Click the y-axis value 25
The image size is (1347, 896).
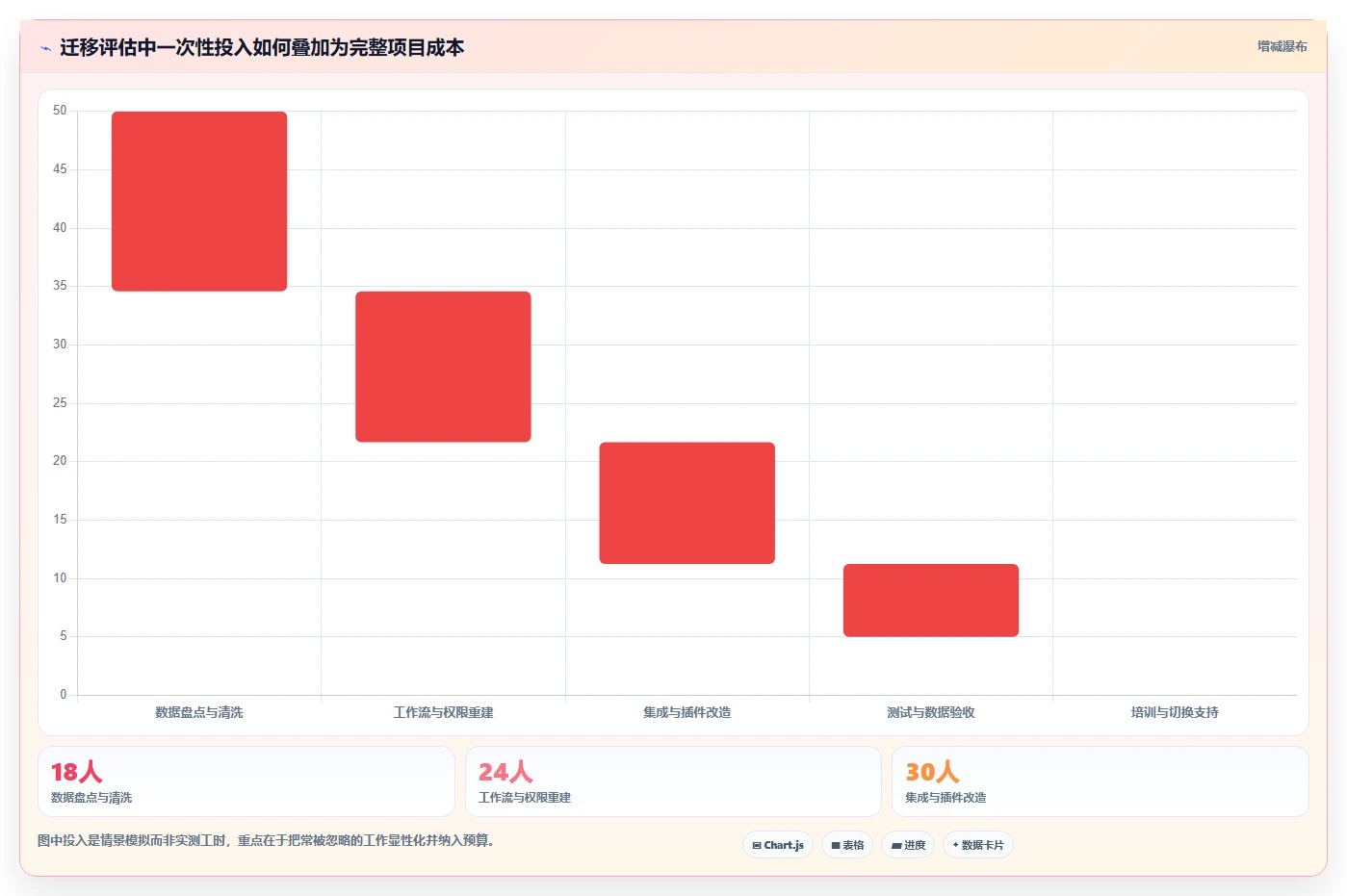(60, 402)
